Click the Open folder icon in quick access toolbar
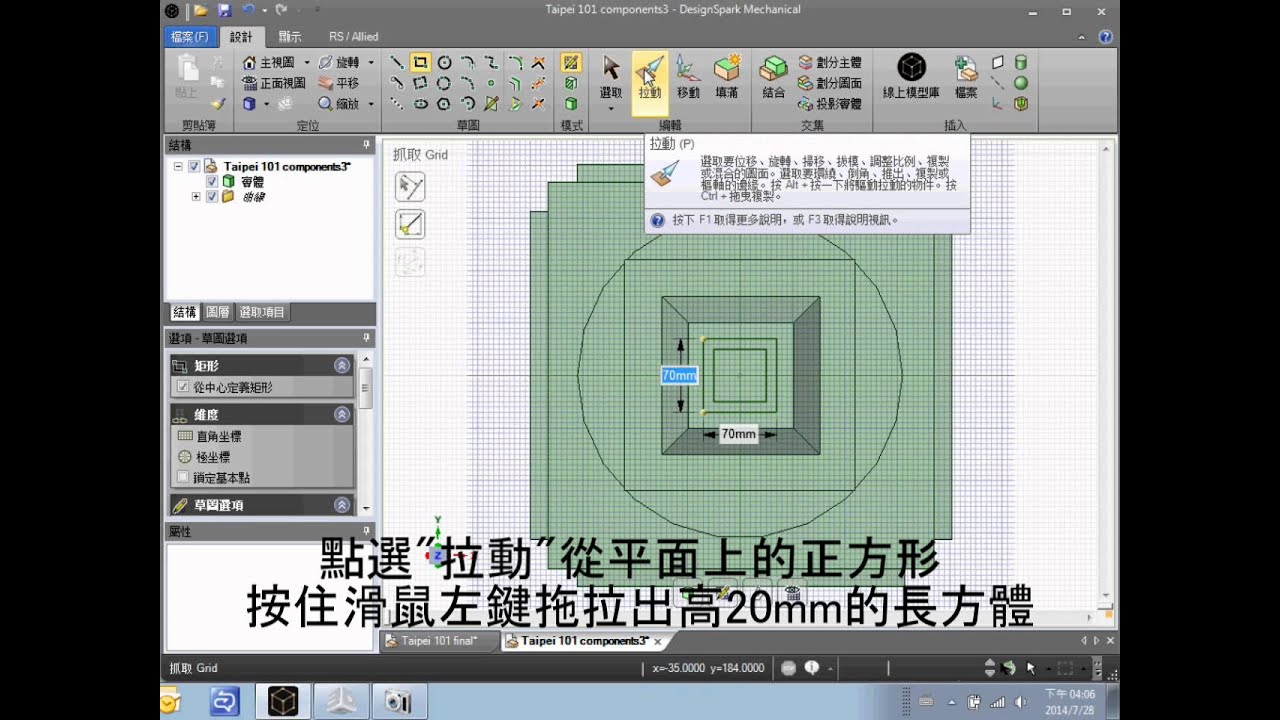1280x720 pixels. pyautogui.click(x=200, y=10)
